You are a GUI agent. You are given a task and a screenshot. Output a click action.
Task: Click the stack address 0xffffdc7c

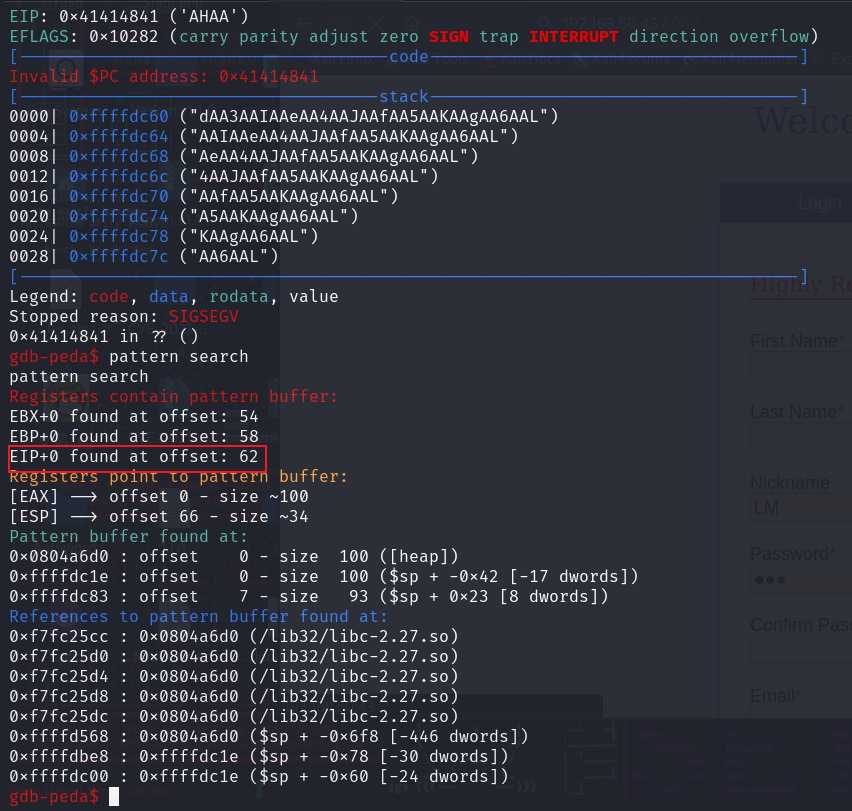(x=118, y=256)
